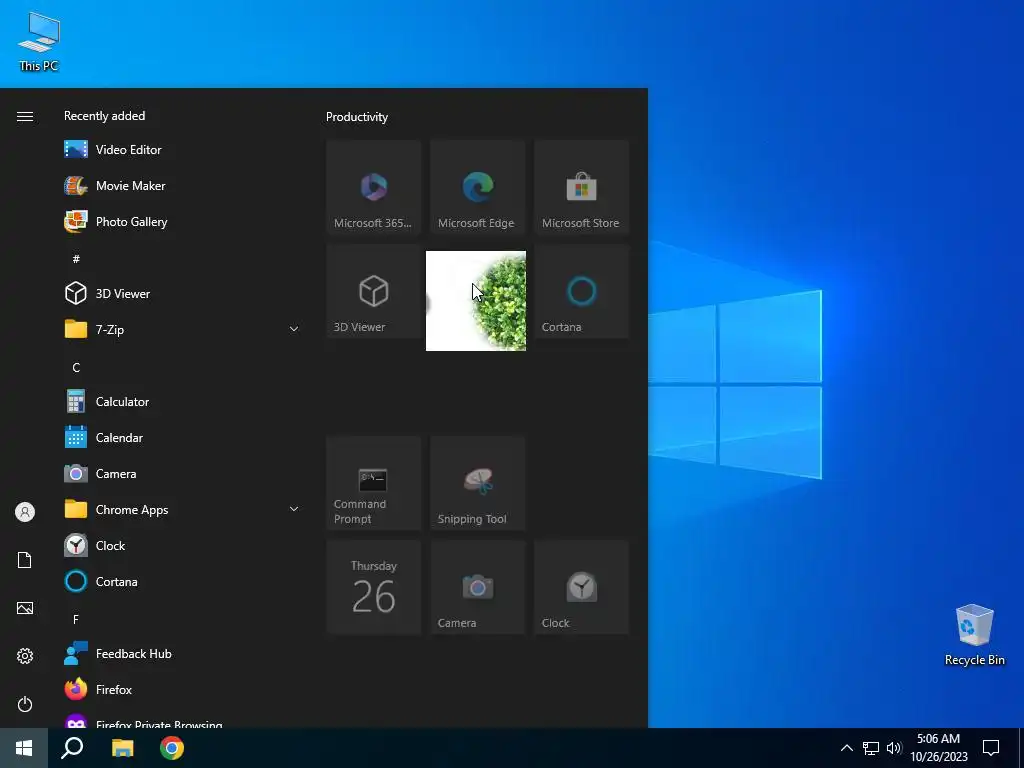
Task: Open Calculator from the app list
Action: tap(183, 402)
